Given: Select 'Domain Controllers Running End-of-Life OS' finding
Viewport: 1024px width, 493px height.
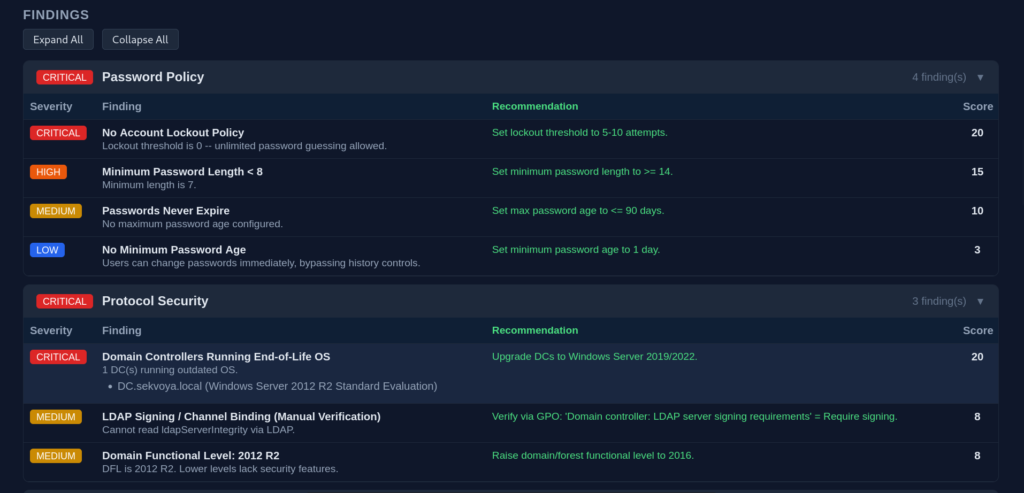Looking at the screenshot, I should point(216,357).
